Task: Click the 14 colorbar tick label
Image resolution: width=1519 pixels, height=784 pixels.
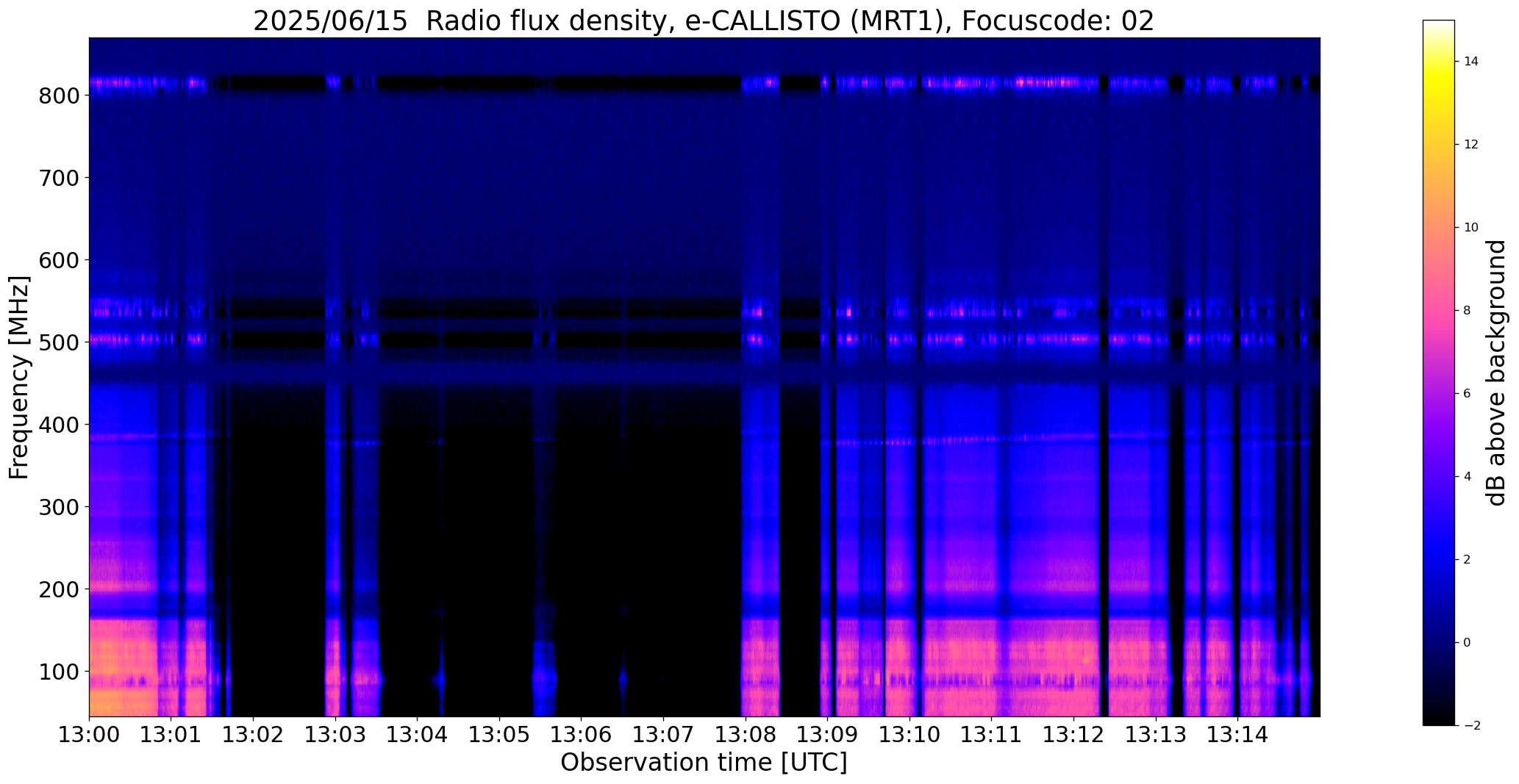Action: coord(1471,62)
